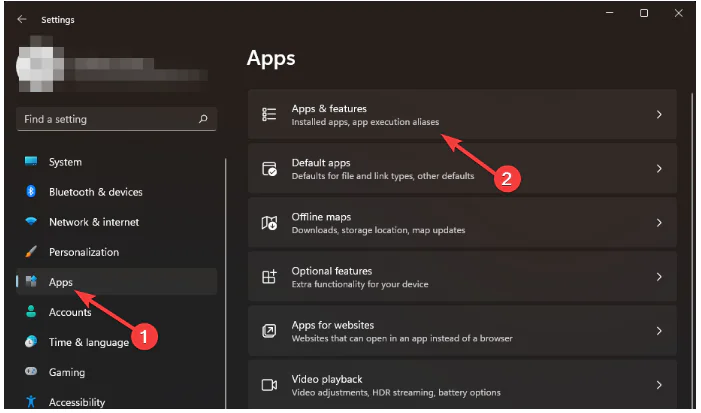
Task: Click 'Extra functionality for your device' text
Action: click(x=360, y=284)
